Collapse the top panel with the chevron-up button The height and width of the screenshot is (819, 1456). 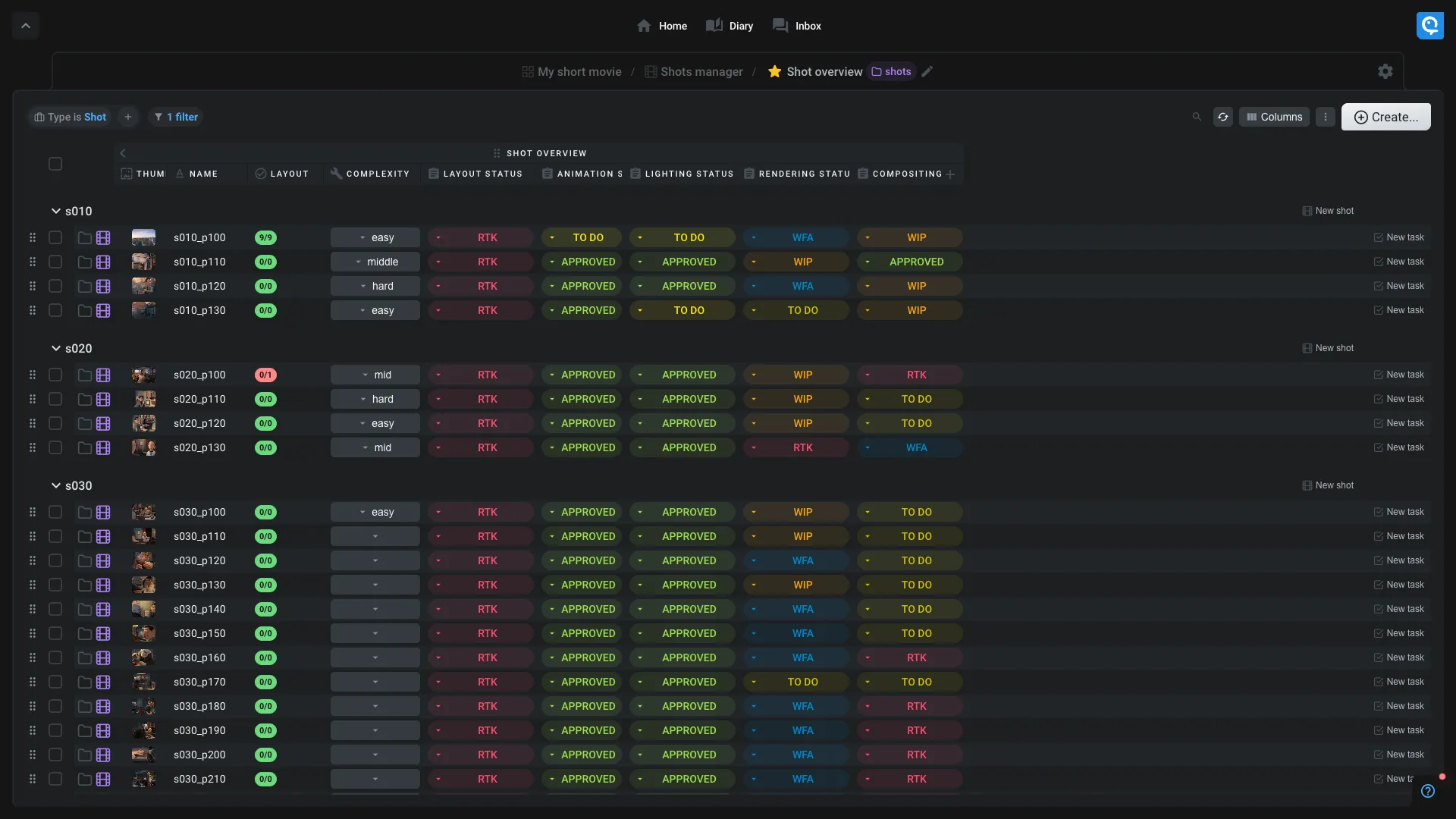26,26
